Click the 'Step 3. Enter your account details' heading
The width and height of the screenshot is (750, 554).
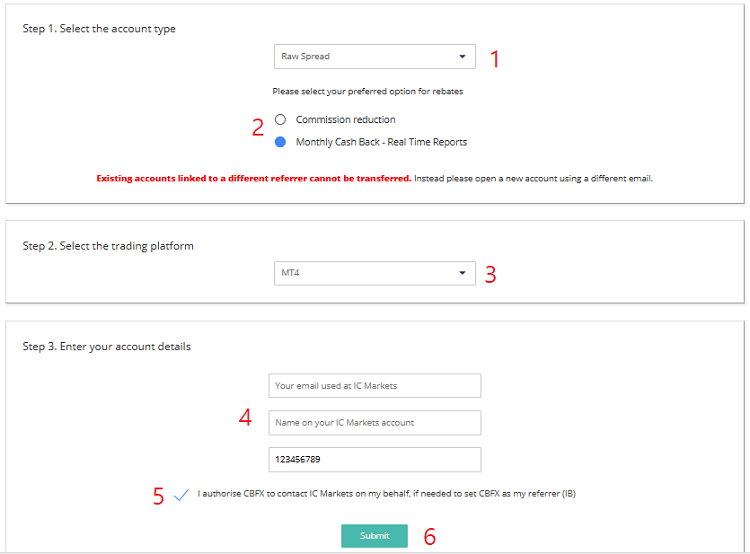106,347
